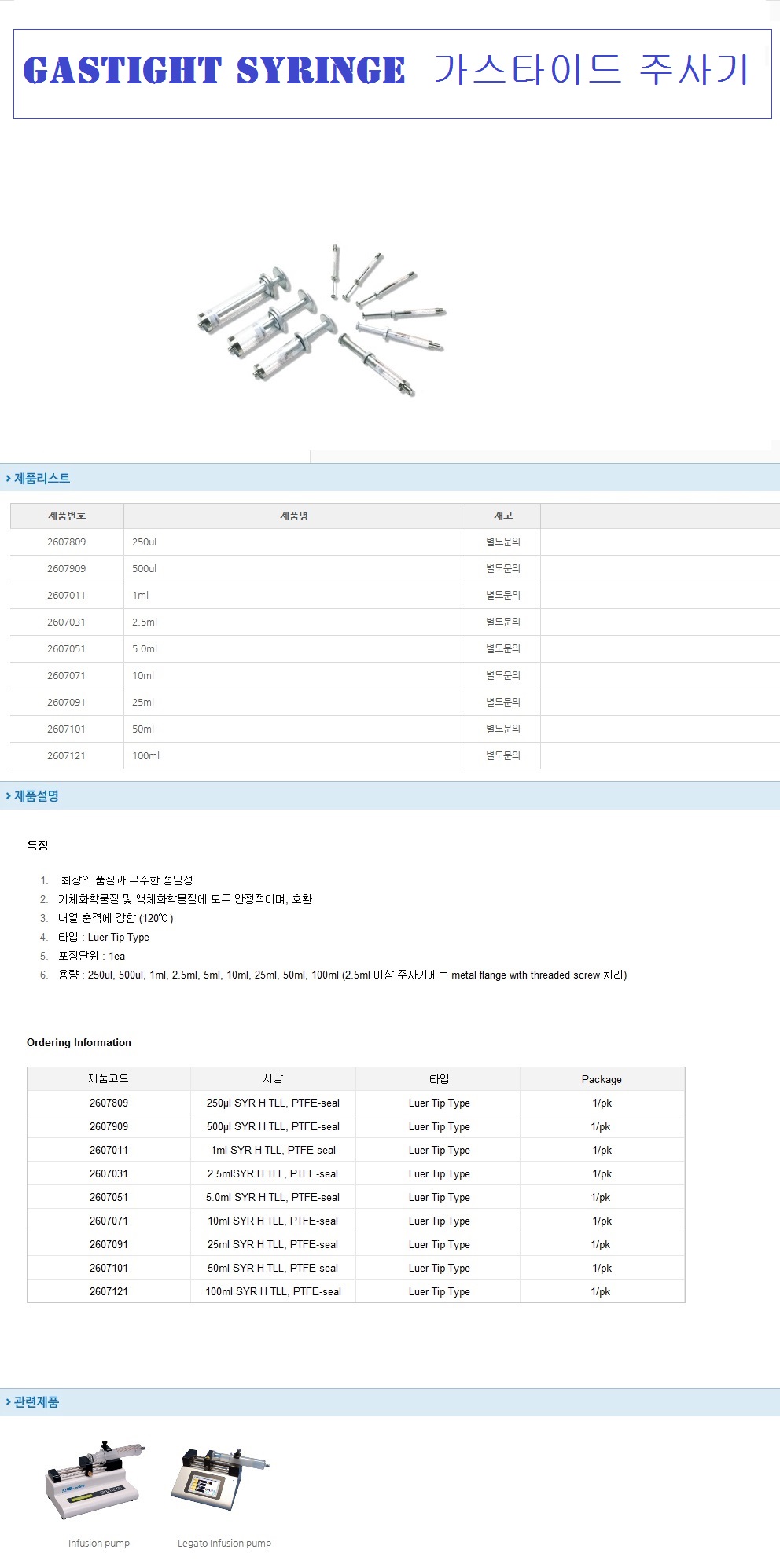Click the Legato Infusion pump caption link
Image resolution: width=780 pixels, height=1568 pixels.
(x=224, y=1543)
